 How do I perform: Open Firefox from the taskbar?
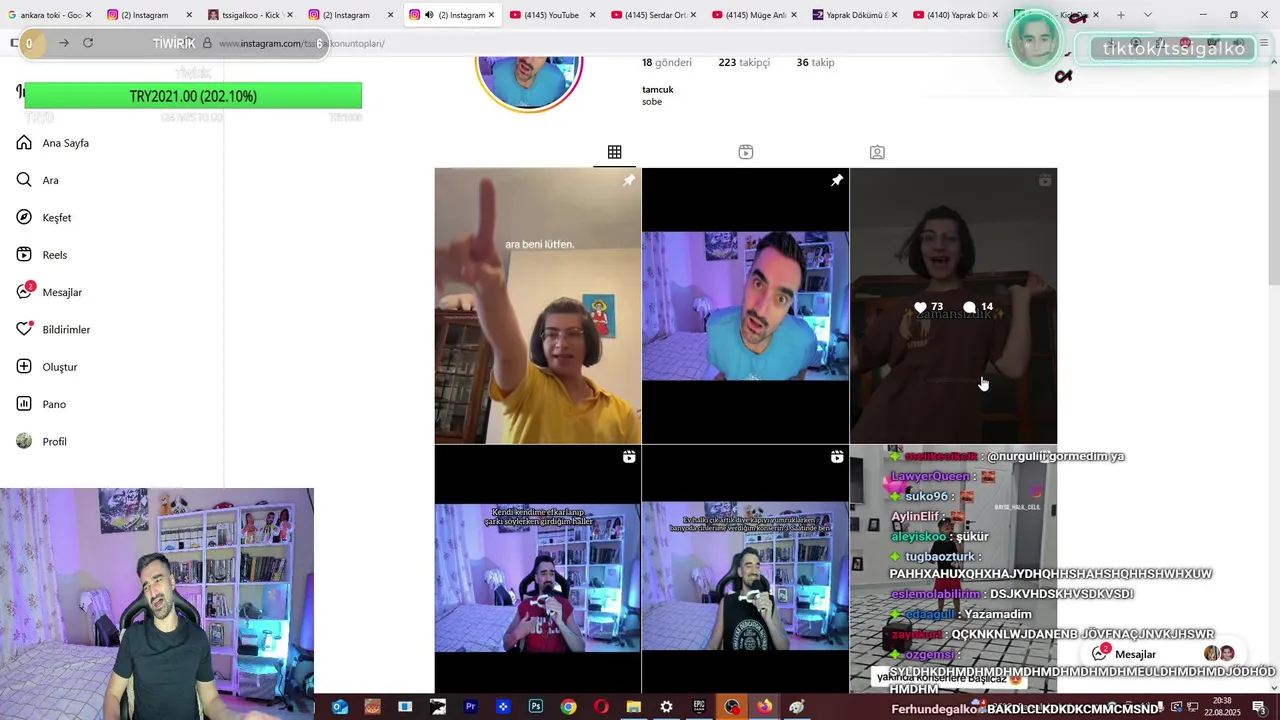pos(764,707)
